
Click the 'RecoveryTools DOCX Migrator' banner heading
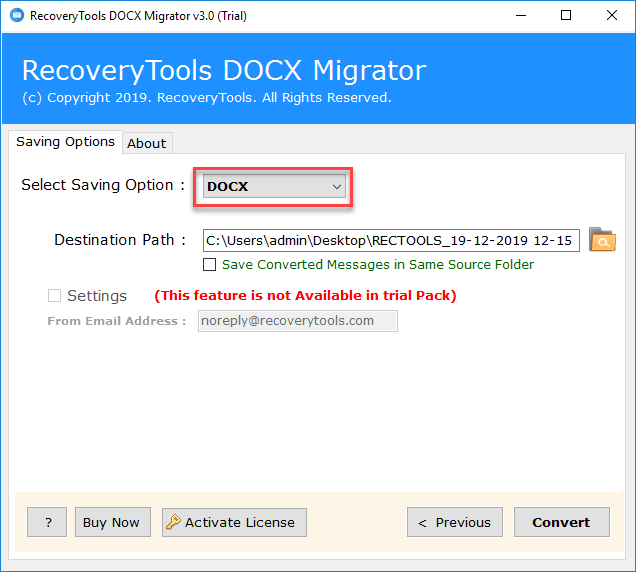tap(224, 71)
